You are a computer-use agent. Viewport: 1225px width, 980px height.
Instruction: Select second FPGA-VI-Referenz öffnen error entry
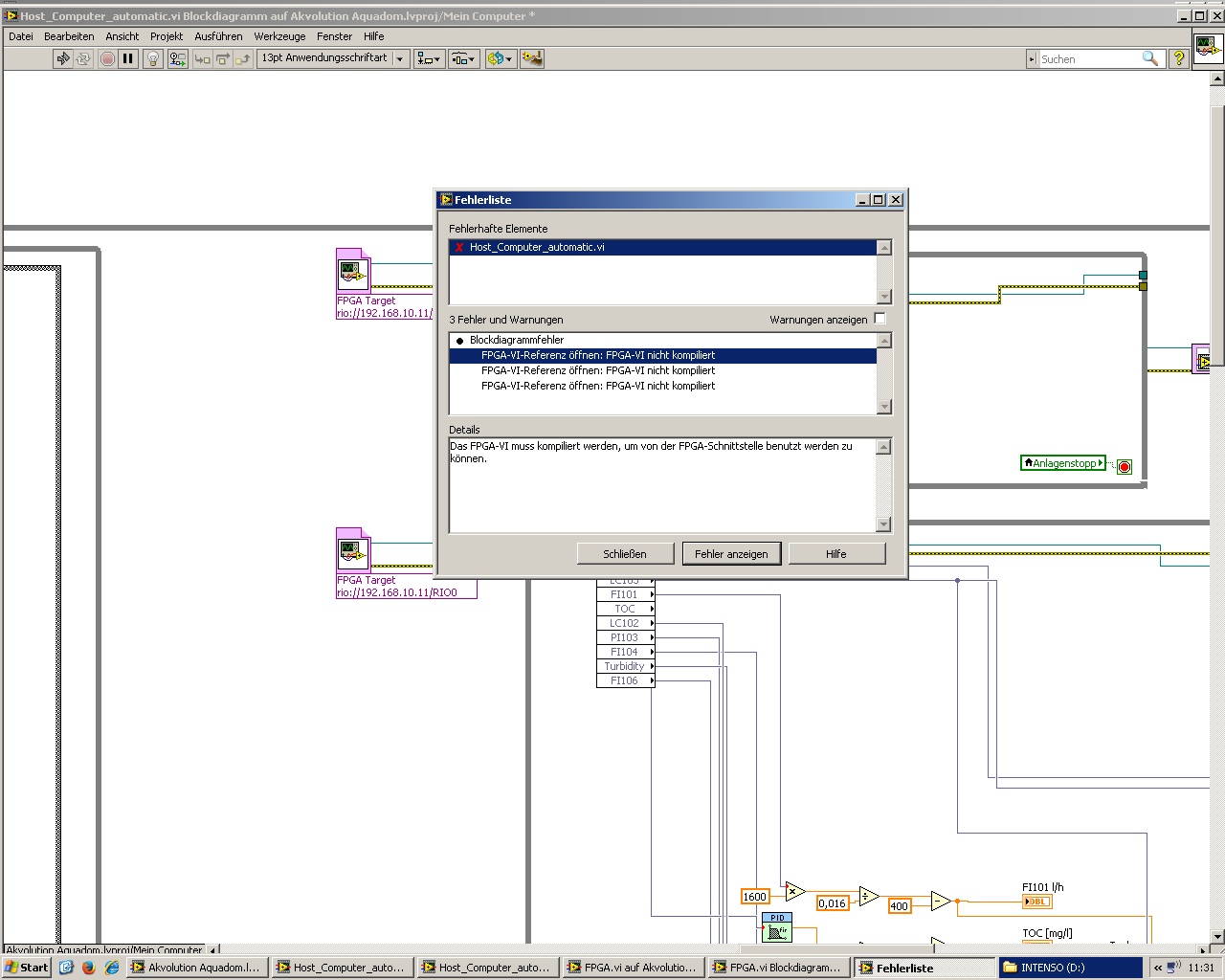598,370
